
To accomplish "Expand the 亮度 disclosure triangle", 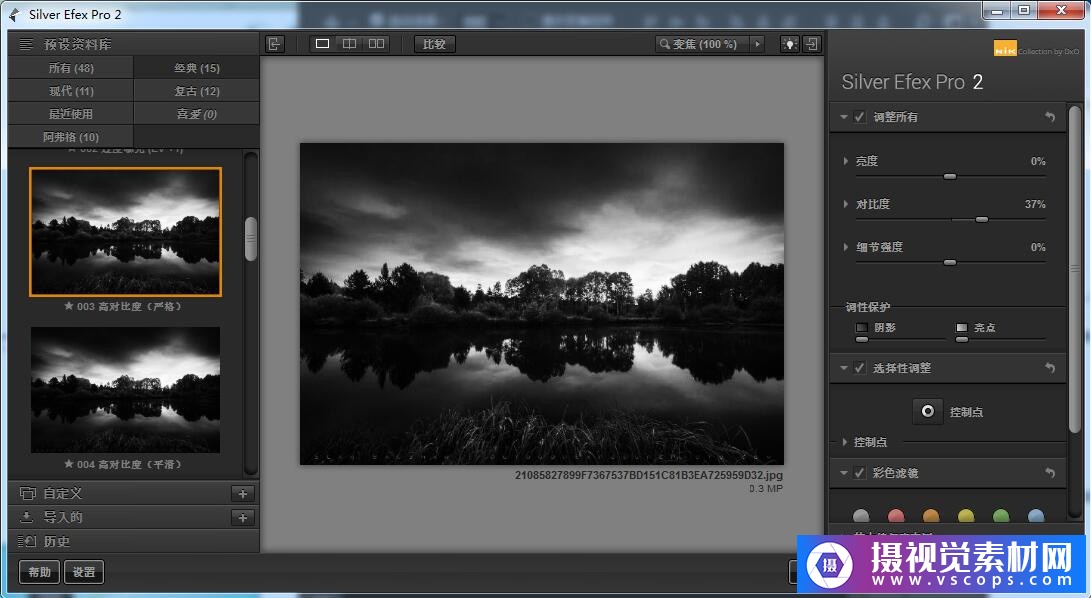I will coord(846,161).
